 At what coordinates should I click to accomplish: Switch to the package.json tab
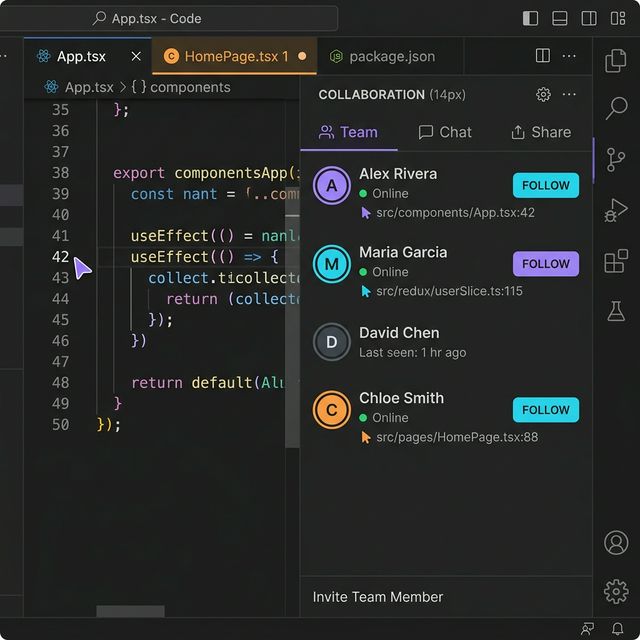point(390,56)
